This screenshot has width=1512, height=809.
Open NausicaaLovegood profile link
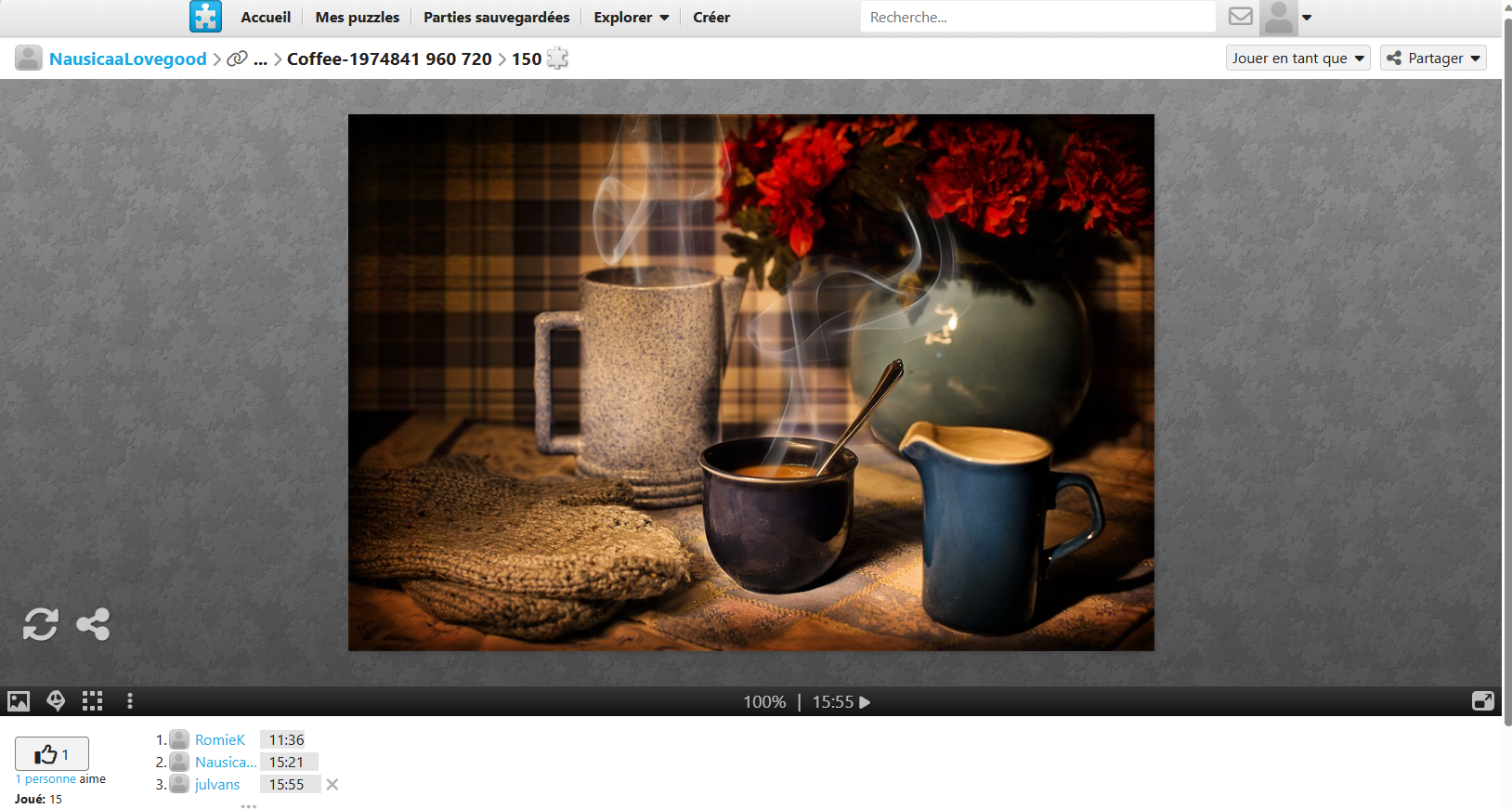pos(128,59)
